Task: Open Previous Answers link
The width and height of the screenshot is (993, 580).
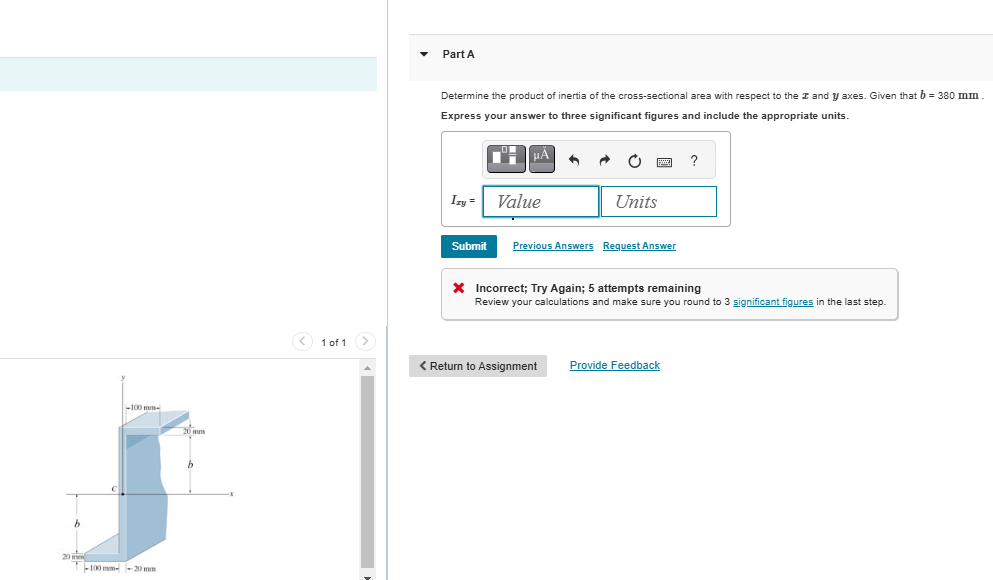Action: click(553, 246)
